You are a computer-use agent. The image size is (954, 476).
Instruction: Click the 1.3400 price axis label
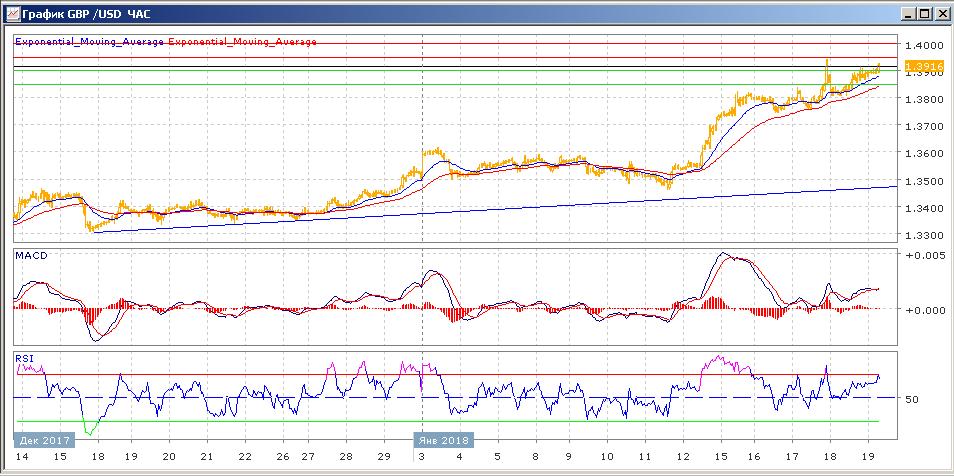tap(924, 208)
